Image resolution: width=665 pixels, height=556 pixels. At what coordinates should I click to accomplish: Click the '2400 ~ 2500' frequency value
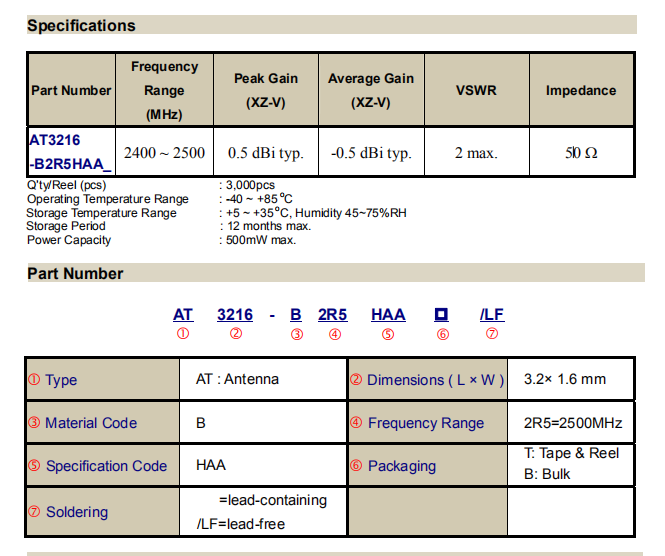coord(164,153)
